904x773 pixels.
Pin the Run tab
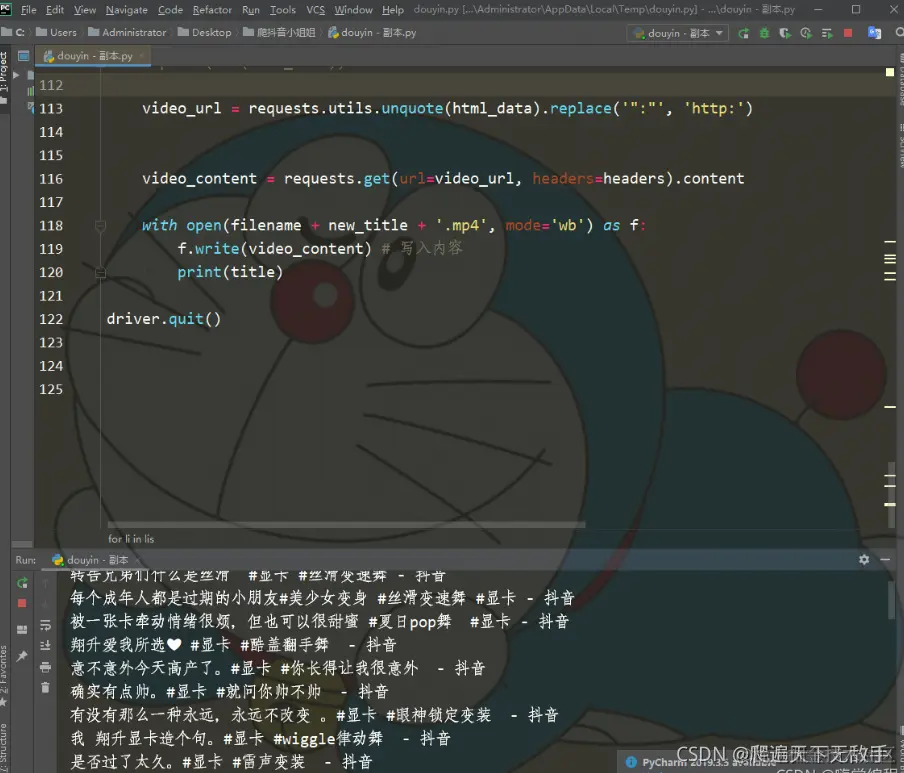(22, 656)
